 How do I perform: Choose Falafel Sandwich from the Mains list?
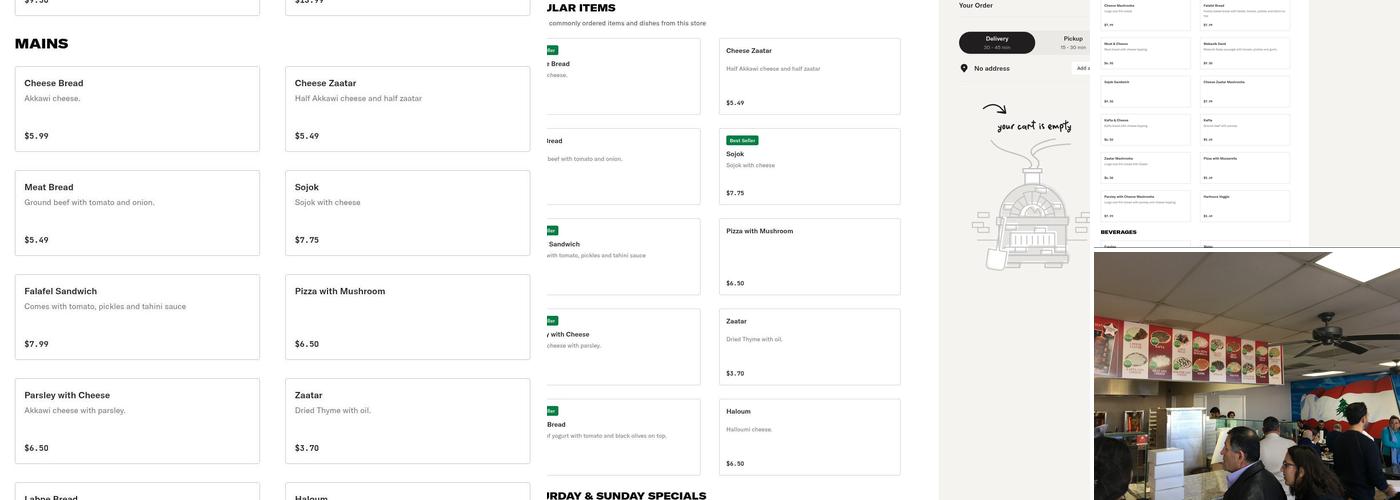point(137,317)
